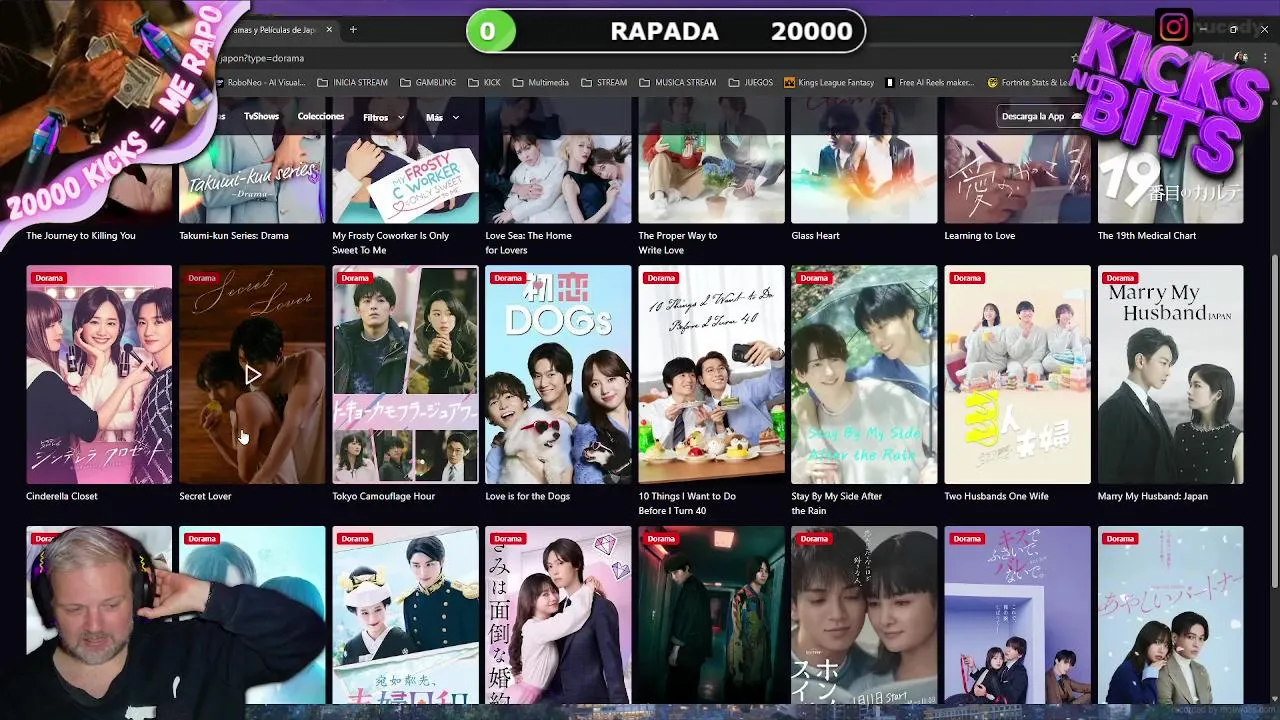This screenshot has width=1280, height=720.
Task: Click the page's vertical scrollbar thumb
Action: 1273,420
